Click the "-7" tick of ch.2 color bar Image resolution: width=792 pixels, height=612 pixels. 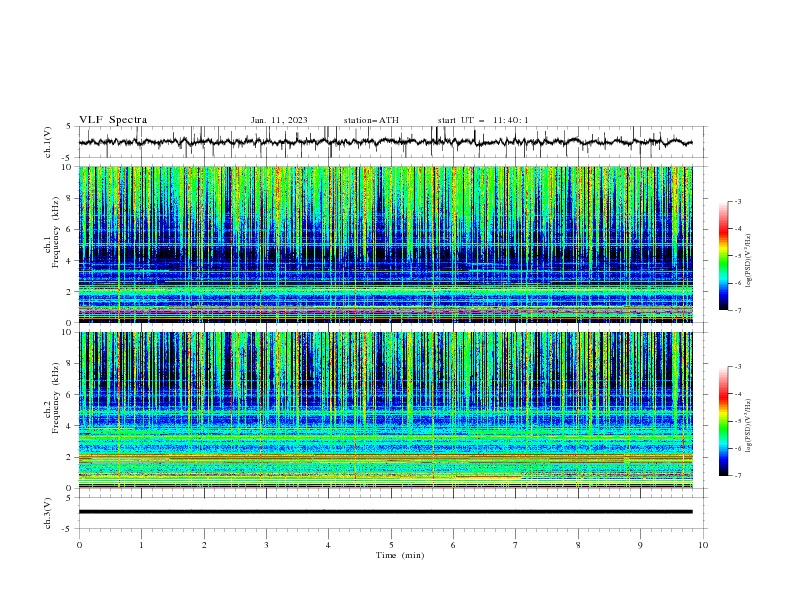point(737,476)
